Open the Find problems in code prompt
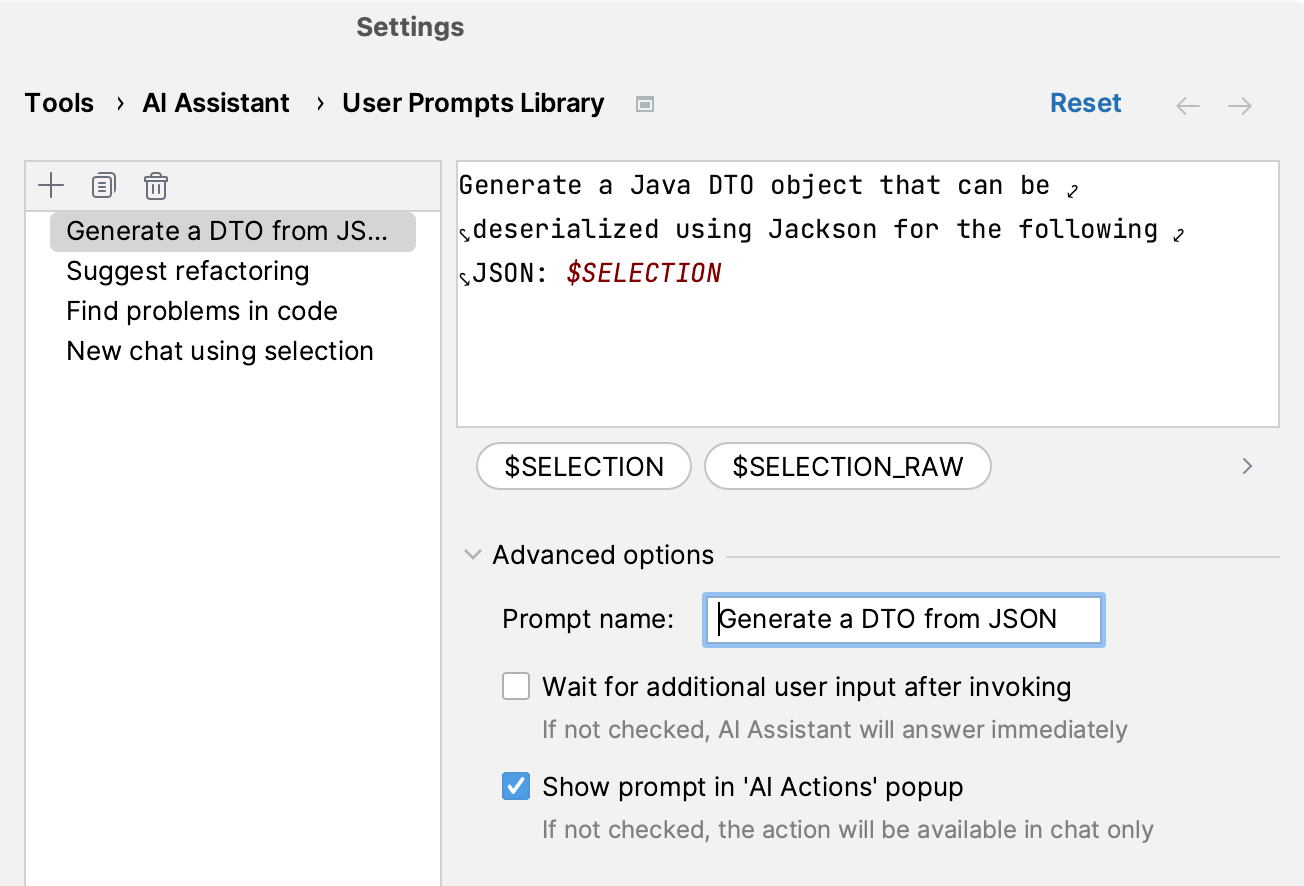This screenshot has height=886, width=1304. click(x=201, y=311)
